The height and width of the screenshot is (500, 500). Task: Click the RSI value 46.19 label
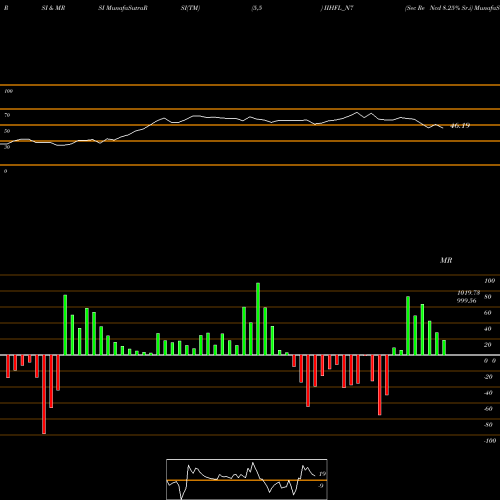pyautogui.click(x=460, y=126)
